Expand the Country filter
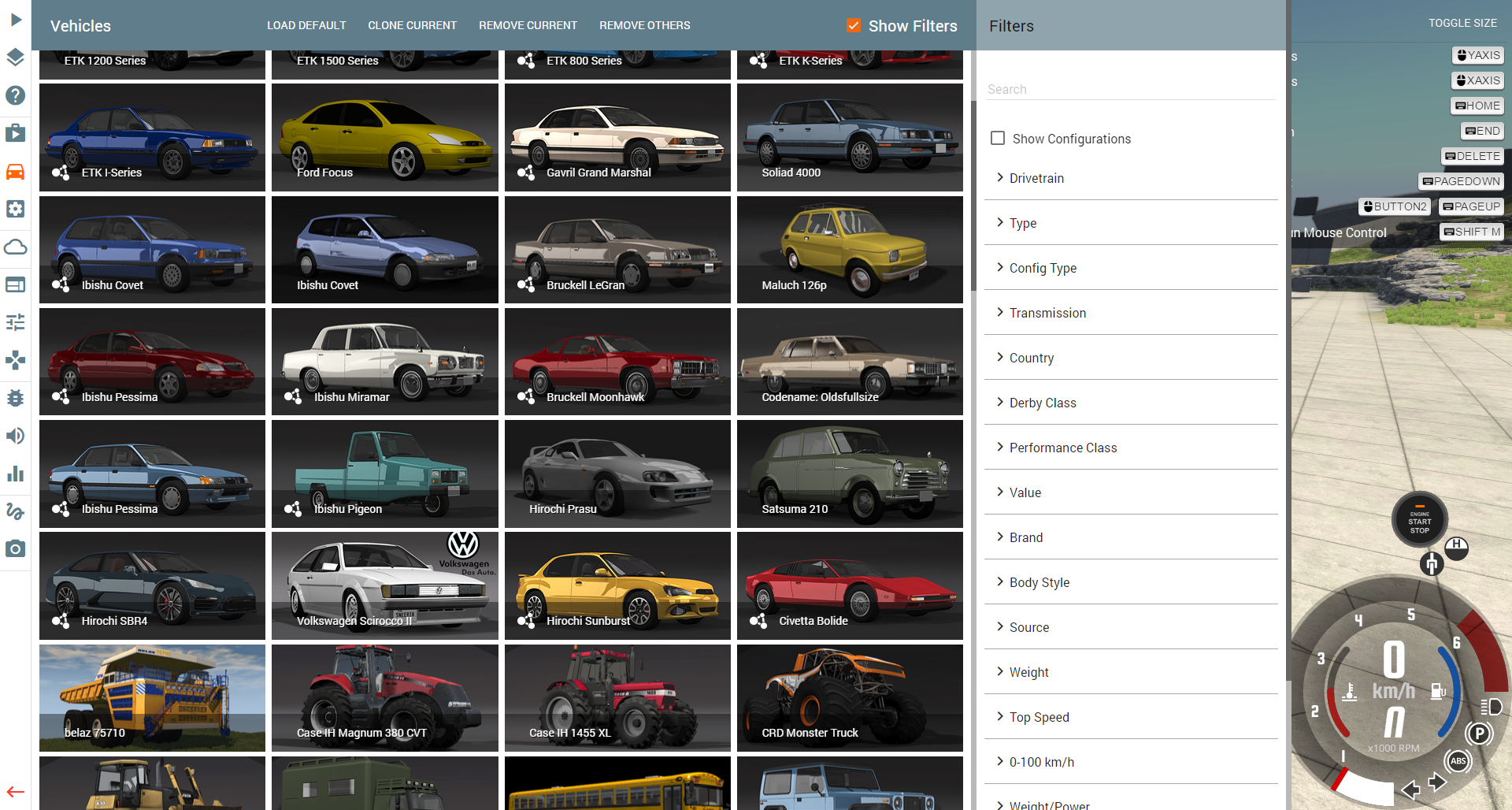The width and height of the screenshot is (1512, 810). [x=1131, y=358]
